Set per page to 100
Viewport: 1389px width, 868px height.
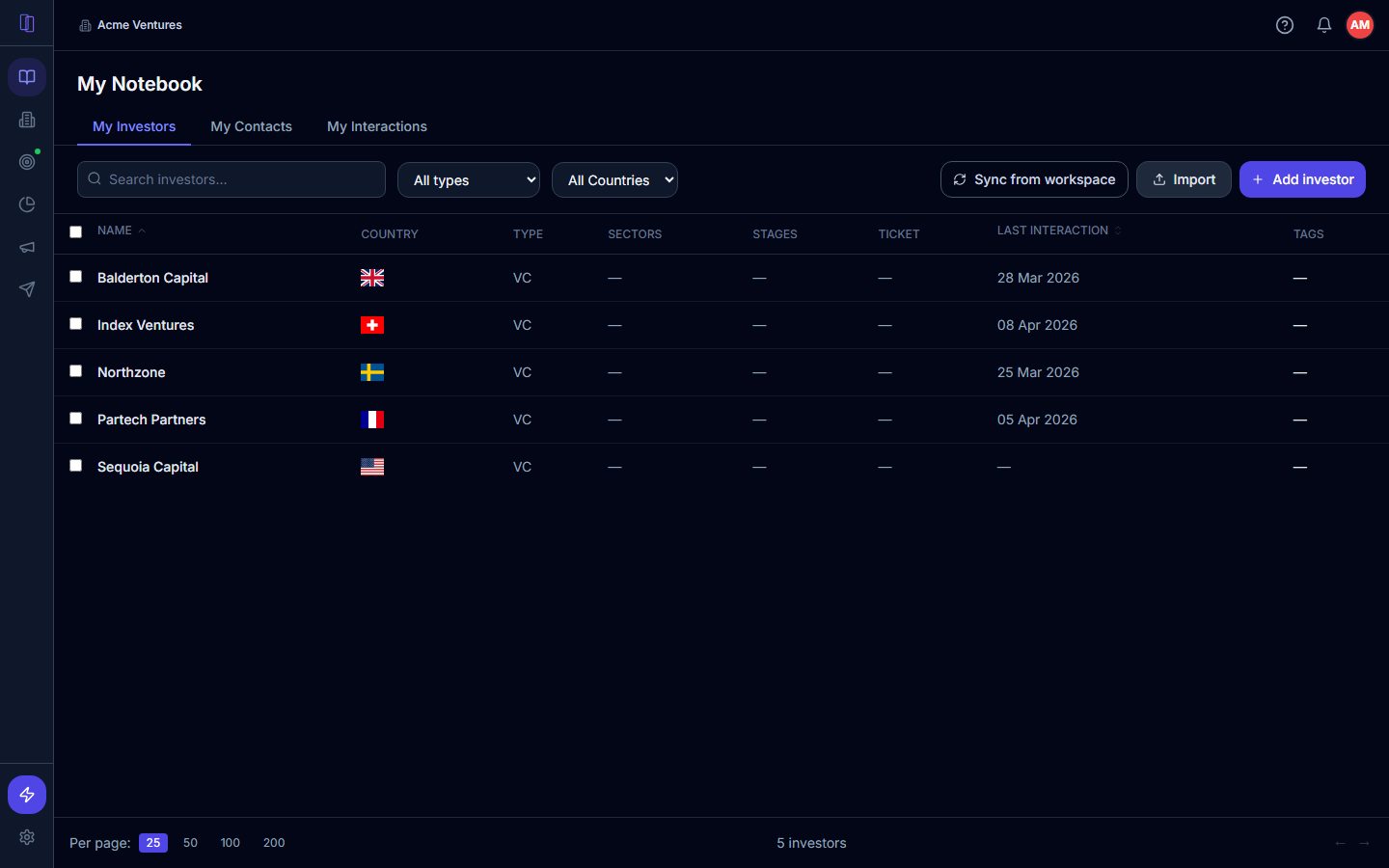[x=230, y=843]
